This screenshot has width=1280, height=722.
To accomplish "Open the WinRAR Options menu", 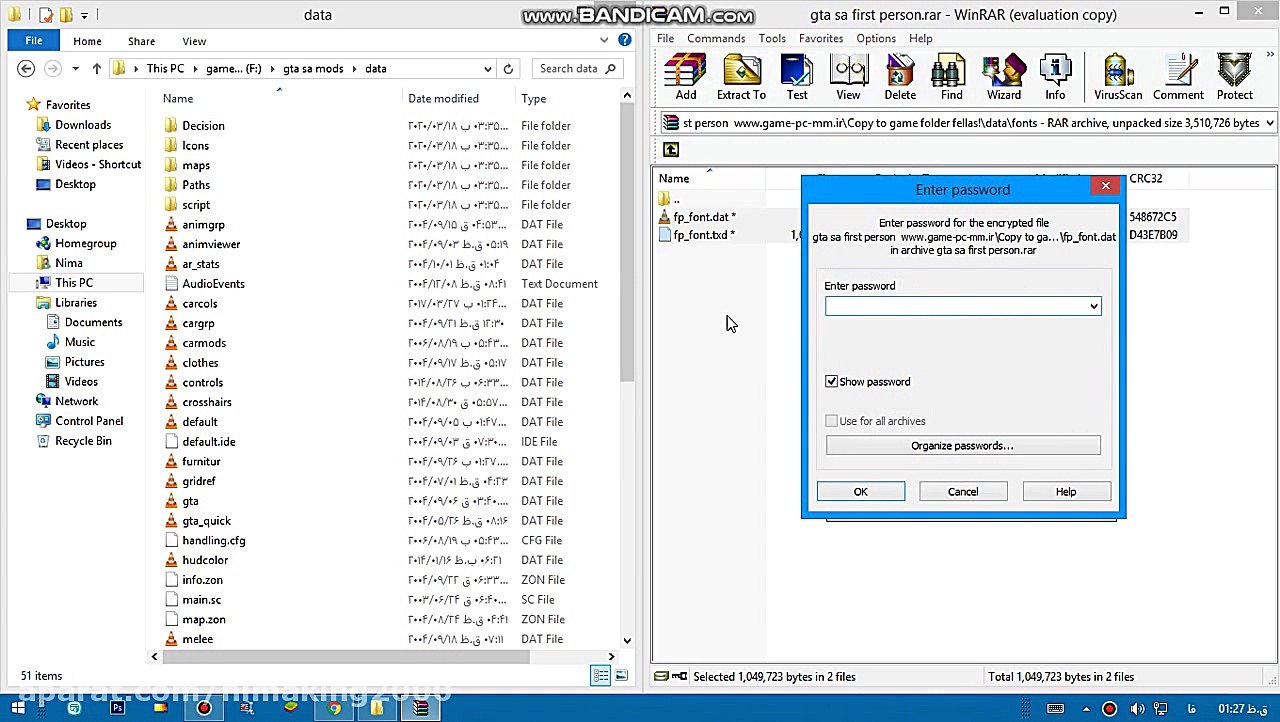I will (x=876, y=38).
